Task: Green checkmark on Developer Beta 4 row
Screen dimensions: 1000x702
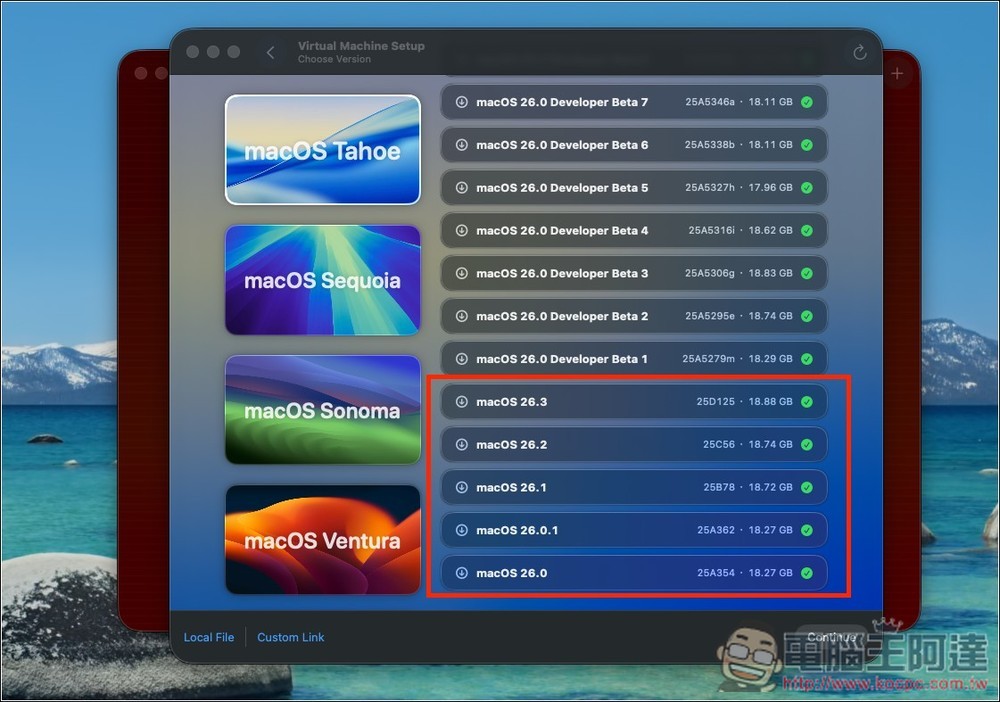Action: tap(807, 230)
